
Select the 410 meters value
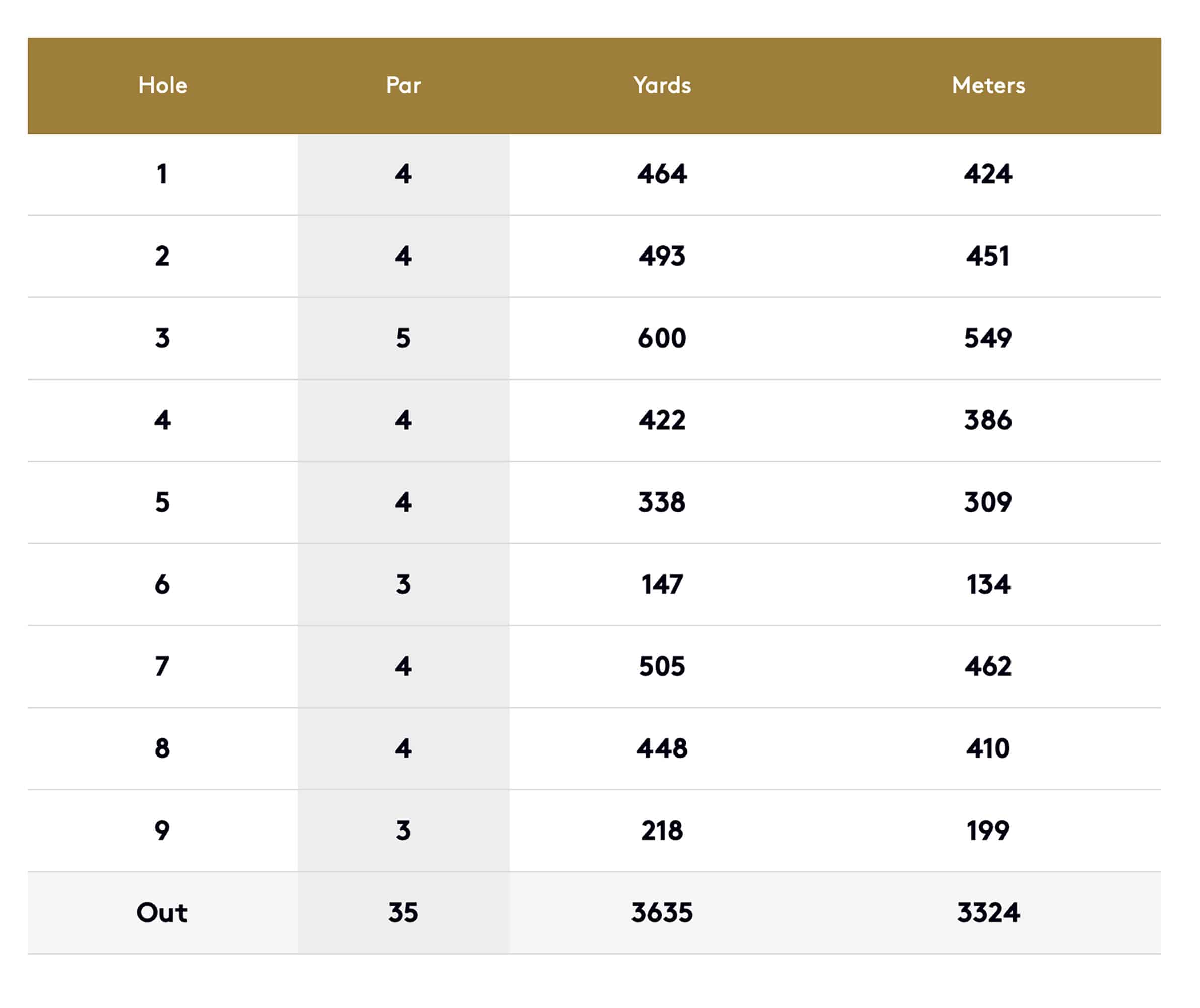988,748
